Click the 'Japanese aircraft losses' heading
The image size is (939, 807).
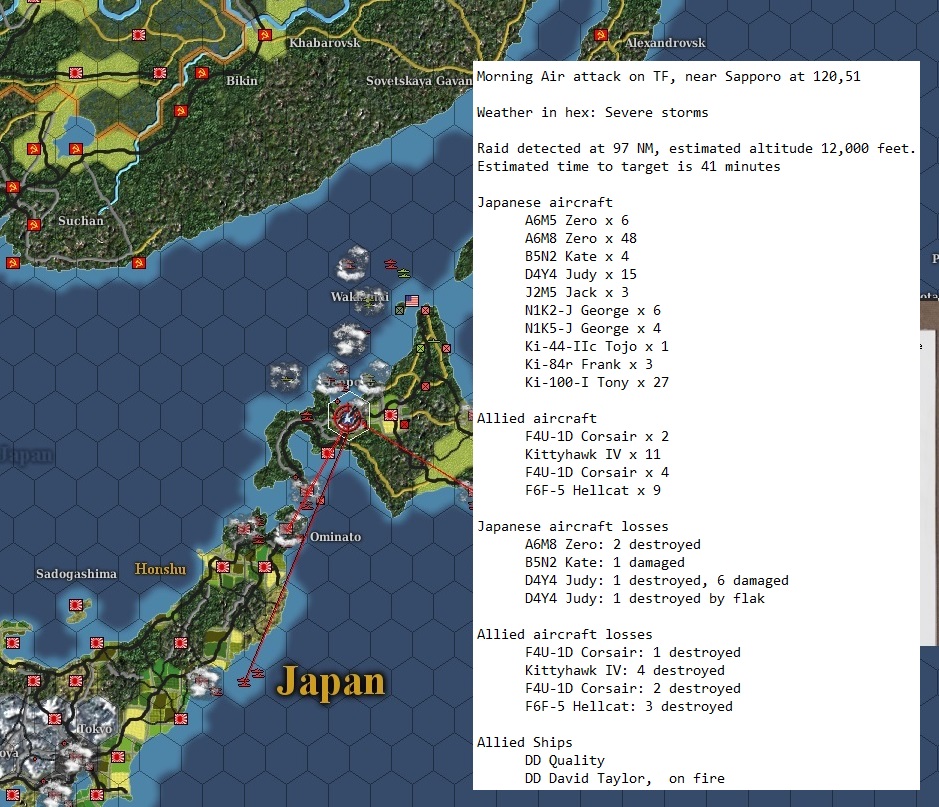(573, 526)
